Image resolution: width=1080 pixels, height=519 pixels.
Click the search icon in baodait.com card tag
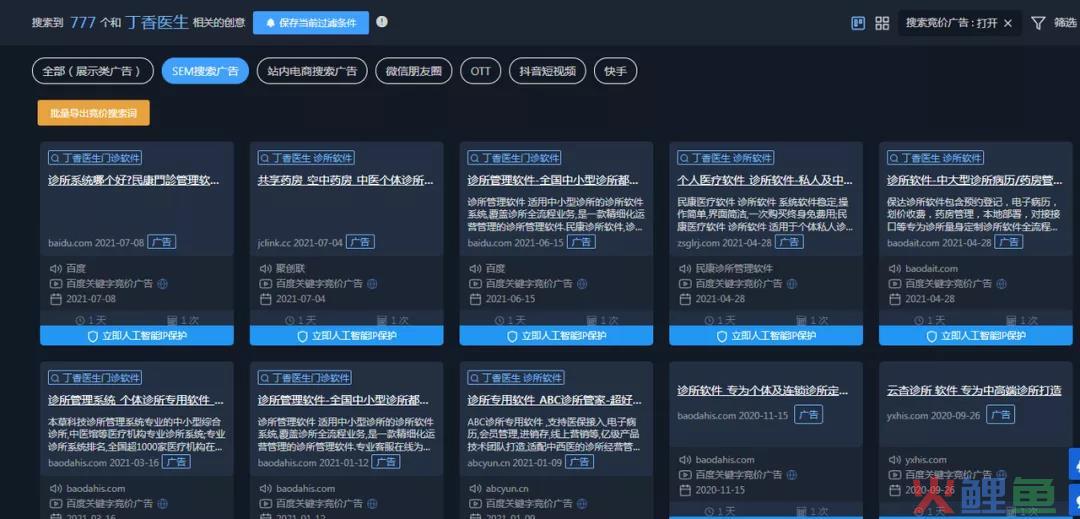coord(894,158)
